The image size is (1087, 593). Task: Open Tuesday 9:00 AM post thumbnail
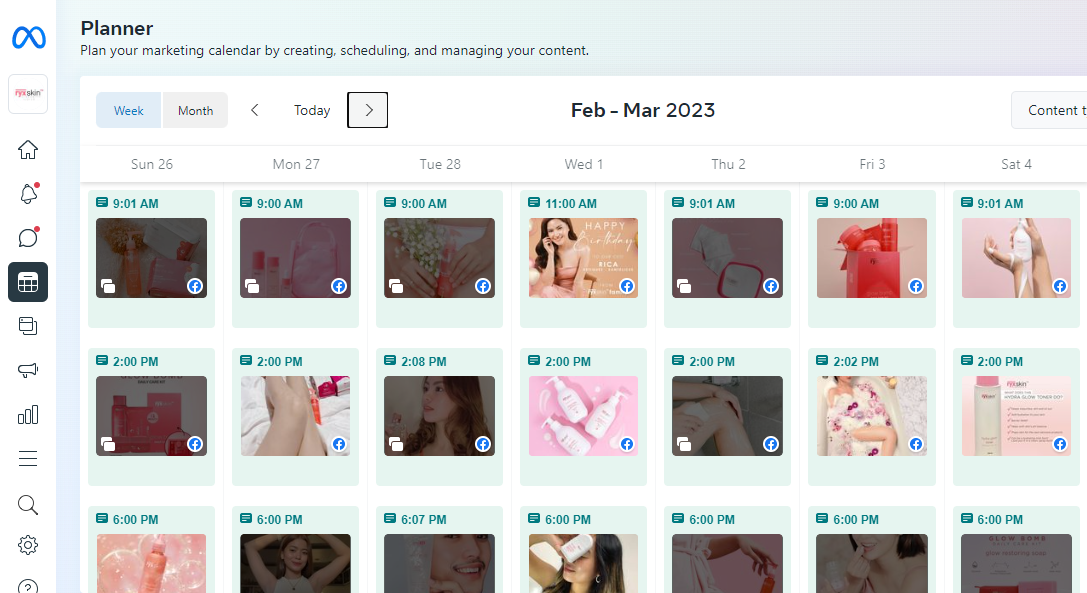[440, 258]
